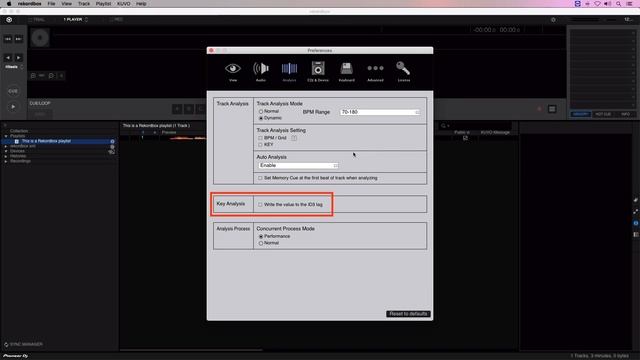Expand the Devices tree node
Screen dimensions: 640x360
6,151
